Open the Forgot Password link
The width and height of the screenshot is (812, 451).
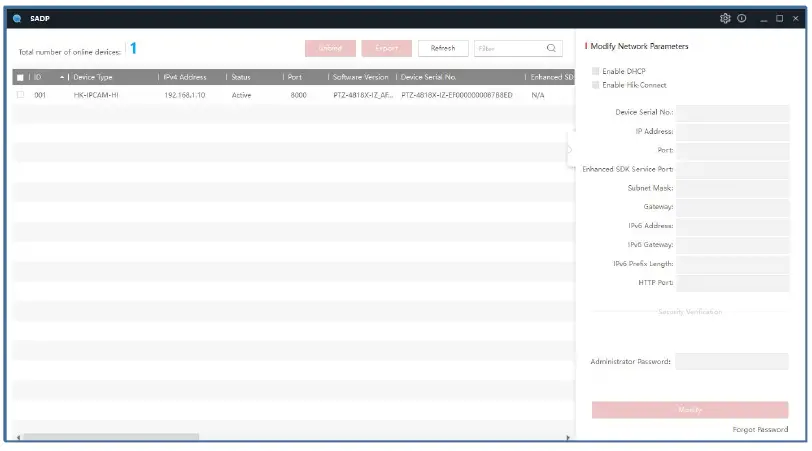pyautogui.click(x=759, y=429)
